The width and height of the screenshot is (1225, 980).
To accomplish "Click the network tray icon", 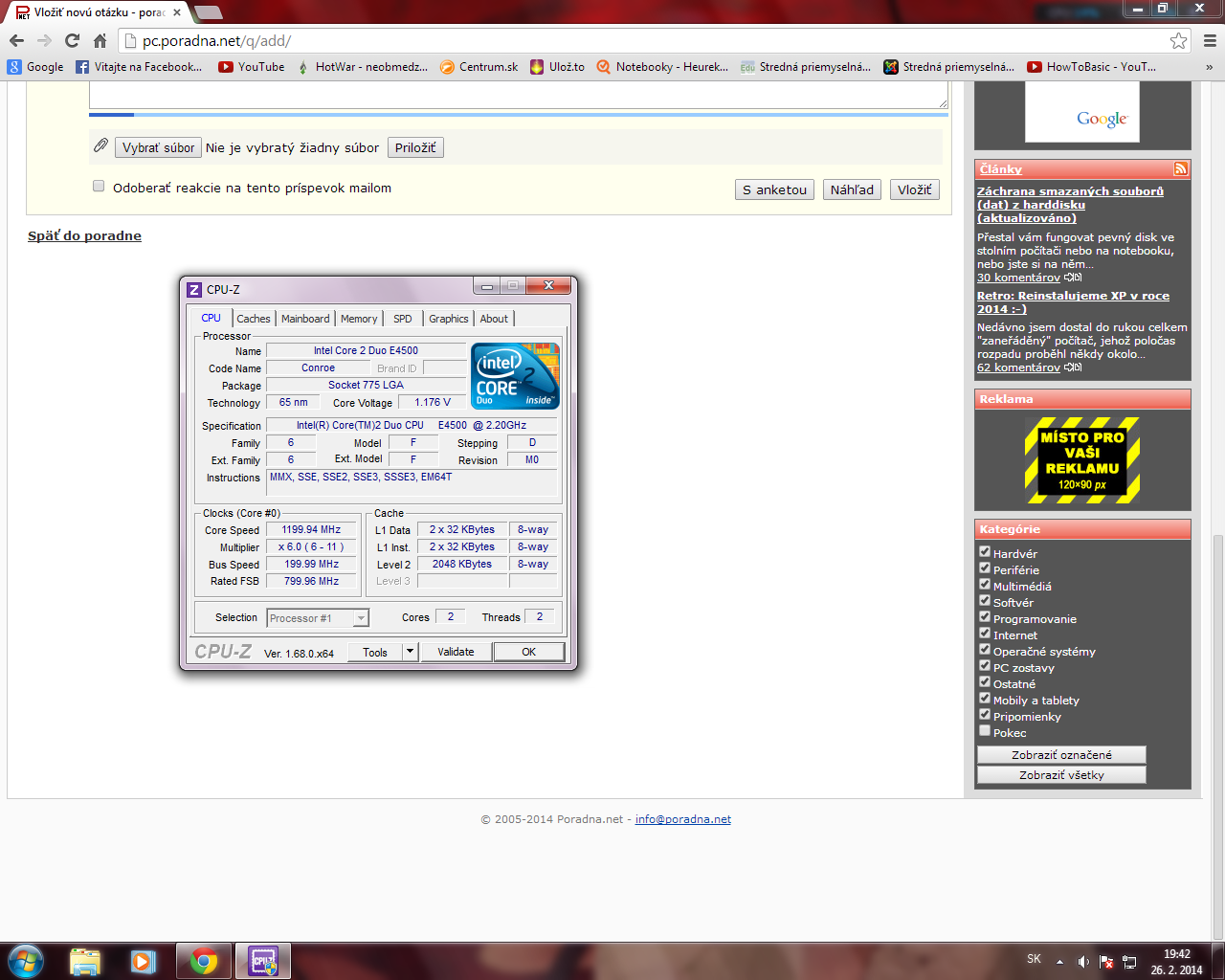I will pos(1129,962).
